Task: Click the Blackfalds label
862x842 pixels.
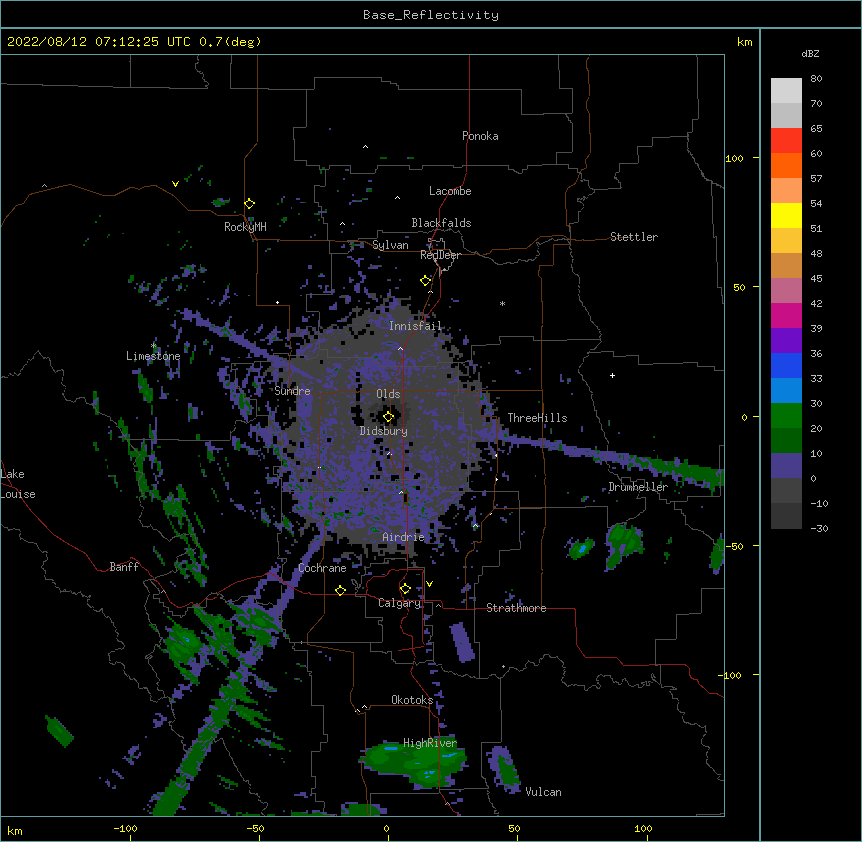Action: pyautogui.click(x=441, y=223)
